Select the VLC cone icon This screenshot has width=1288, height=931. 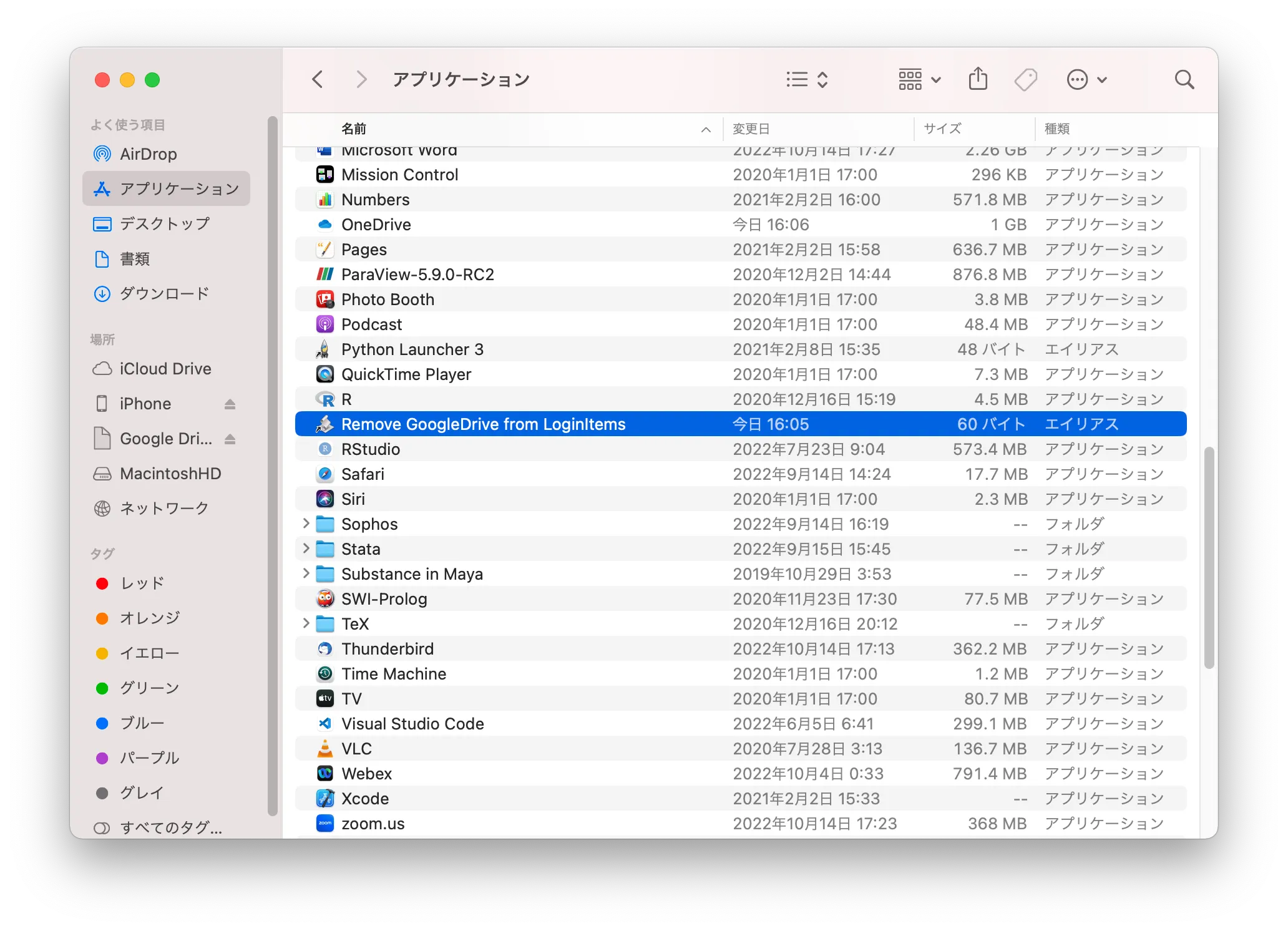point(325,748)
